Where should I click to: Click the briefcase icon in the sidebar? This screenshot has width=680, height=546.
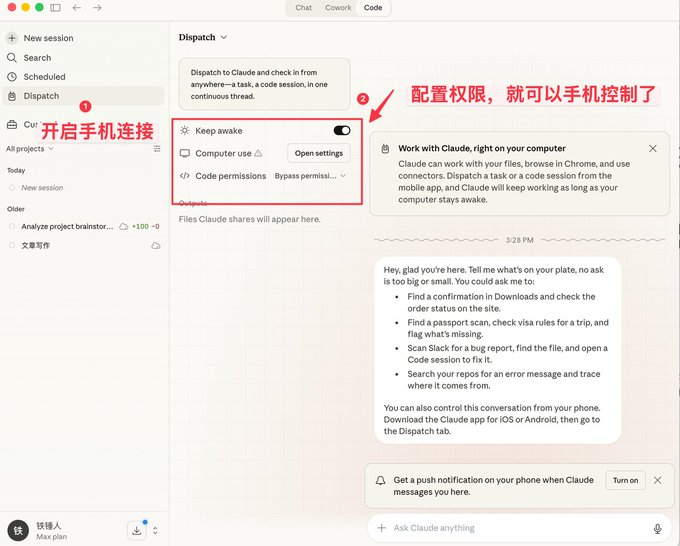pyautogui.click(x=12, y=124)
